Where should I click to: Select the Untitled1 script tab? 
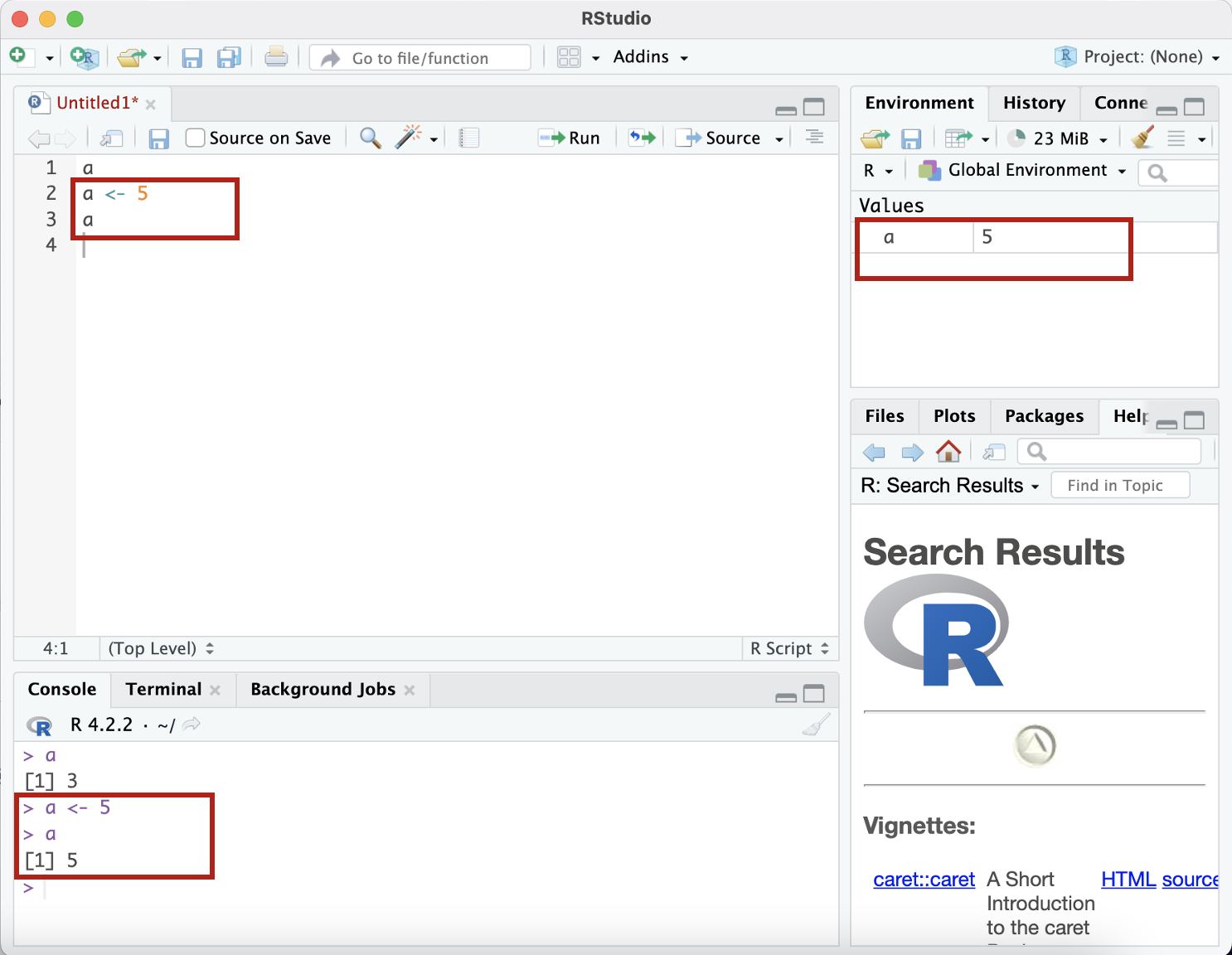point(97,103)
